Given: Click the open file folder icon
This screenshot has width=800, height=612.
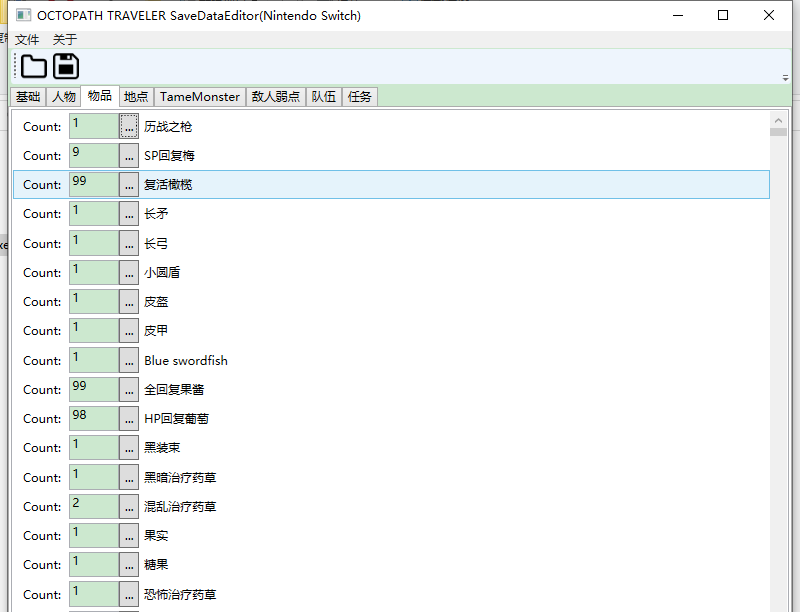Looking at the screenshot, I should 34,66.
